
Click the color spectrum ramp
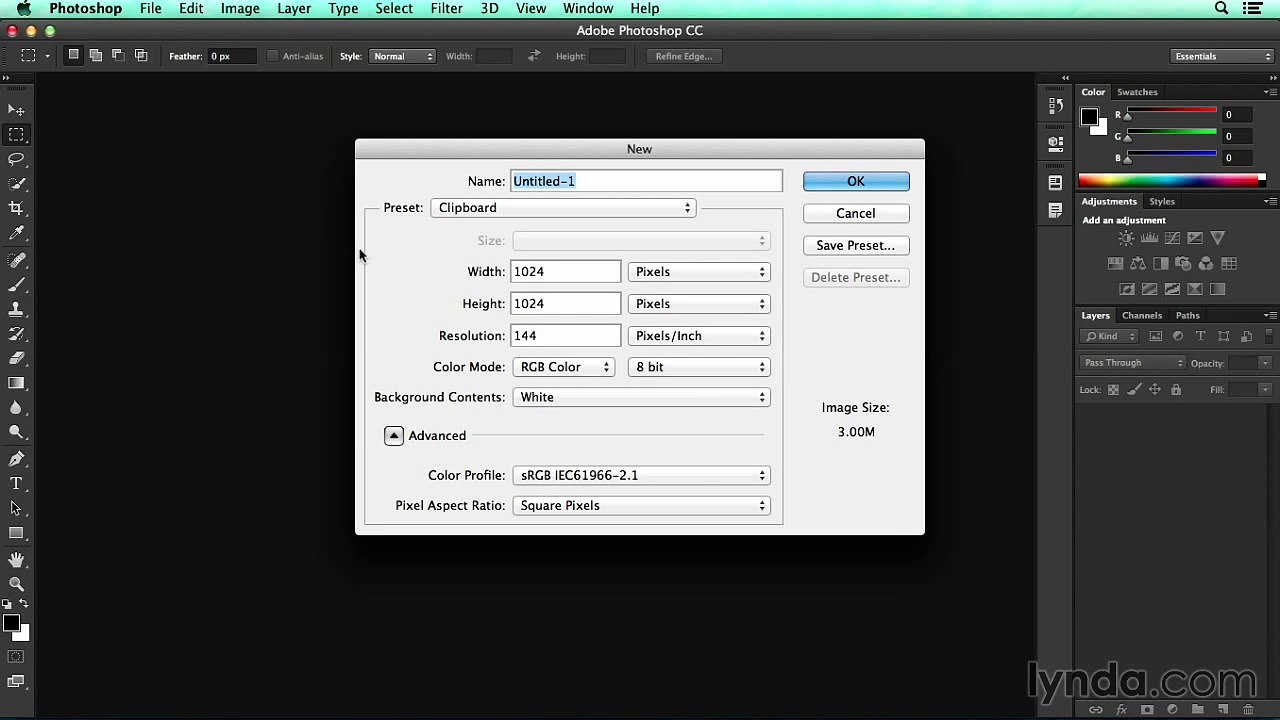tap(1171, 181)
